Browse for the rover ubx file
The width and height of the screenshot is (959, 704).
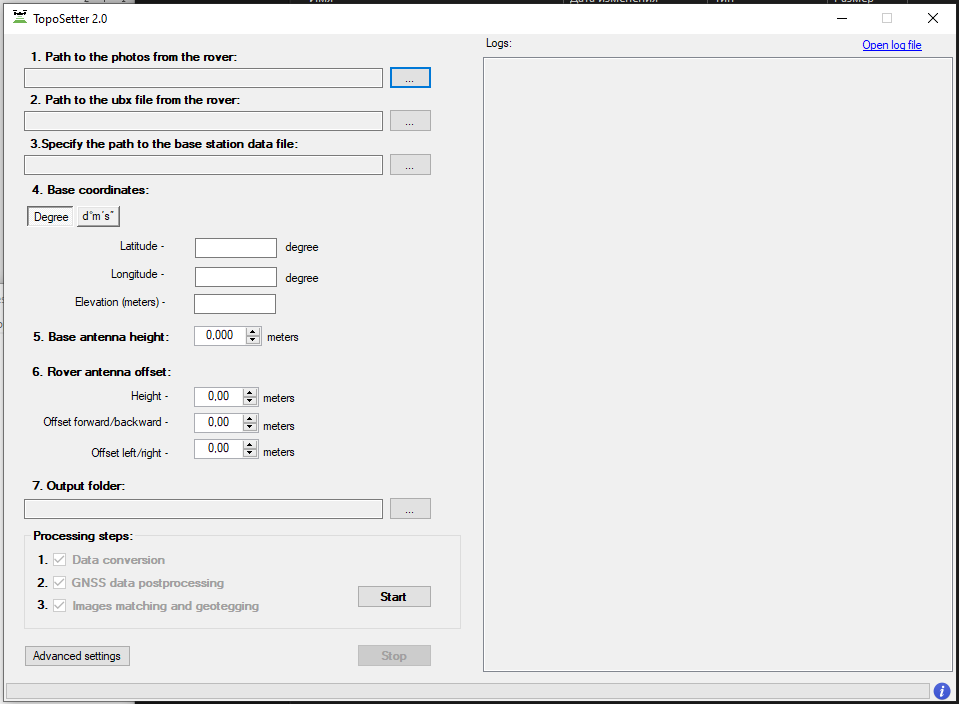410,121
